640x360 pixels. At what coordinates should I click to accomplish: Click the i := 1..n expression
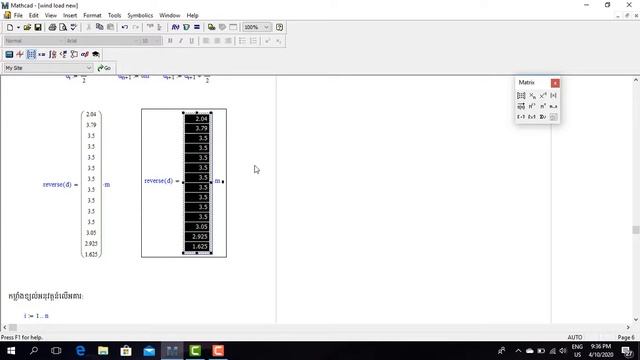click(36, 316)
